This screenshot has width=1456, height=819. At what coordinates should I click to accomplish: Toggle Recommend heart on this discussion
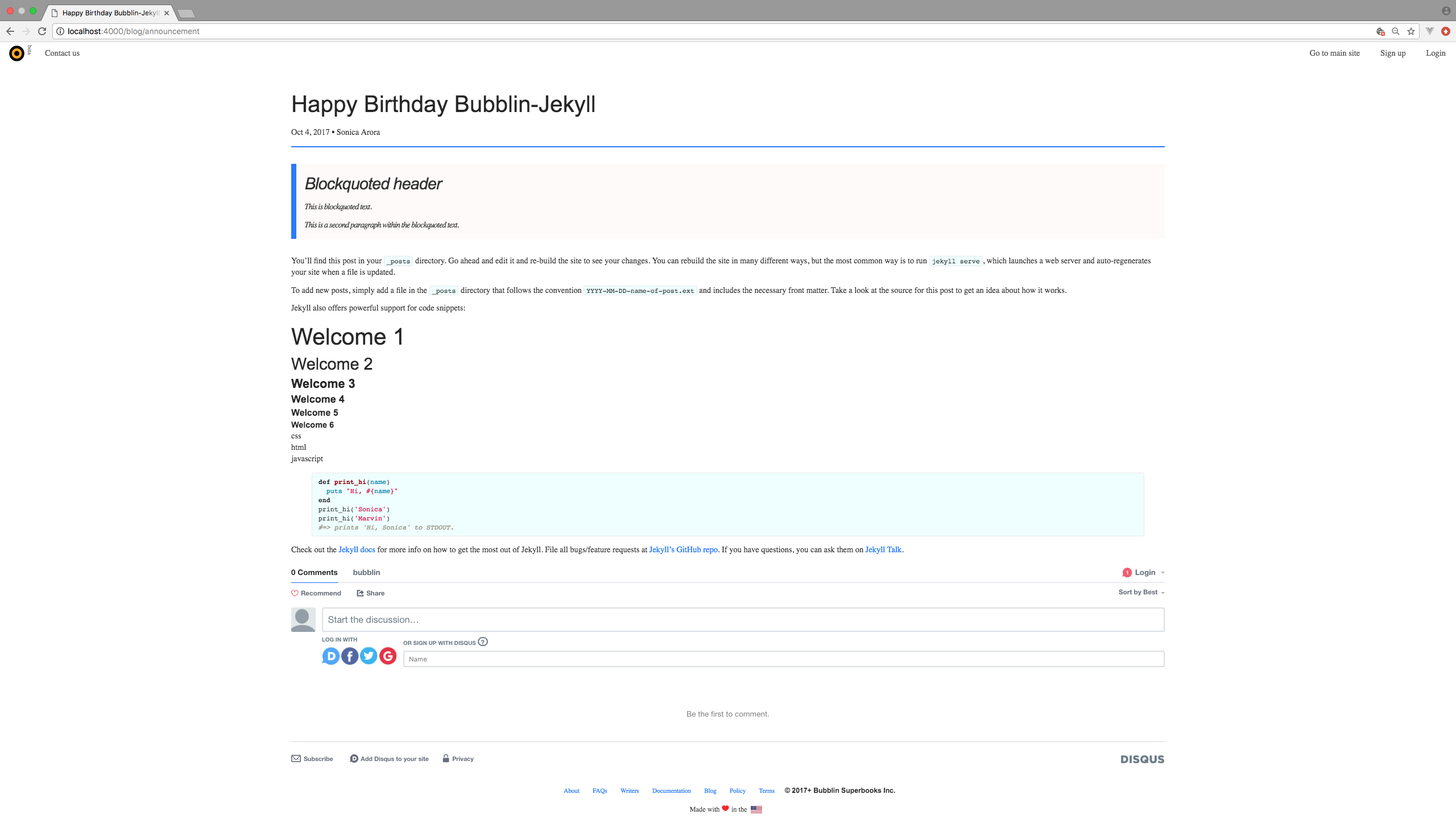(x=316, y=593)
